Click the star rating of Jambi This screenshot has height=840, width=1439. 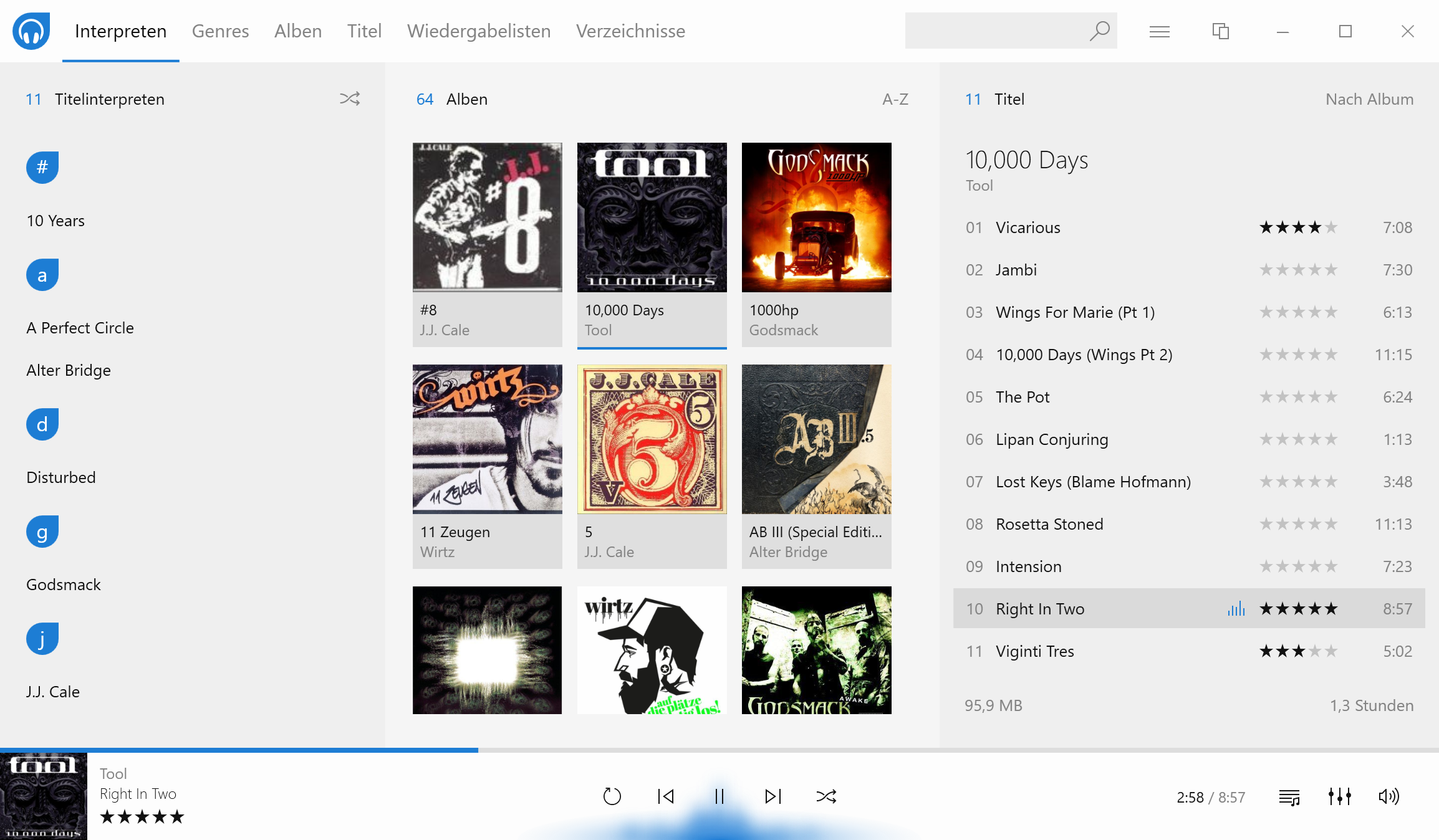[x=1298, y=270]
